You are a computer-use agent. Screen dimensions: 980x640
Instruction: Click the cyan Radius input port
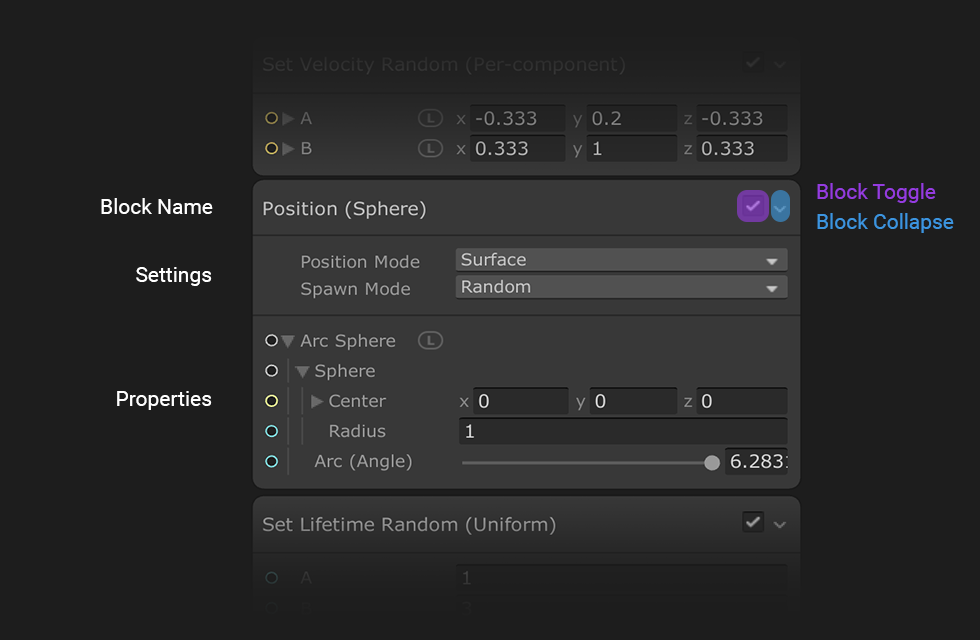coord(271,431)
